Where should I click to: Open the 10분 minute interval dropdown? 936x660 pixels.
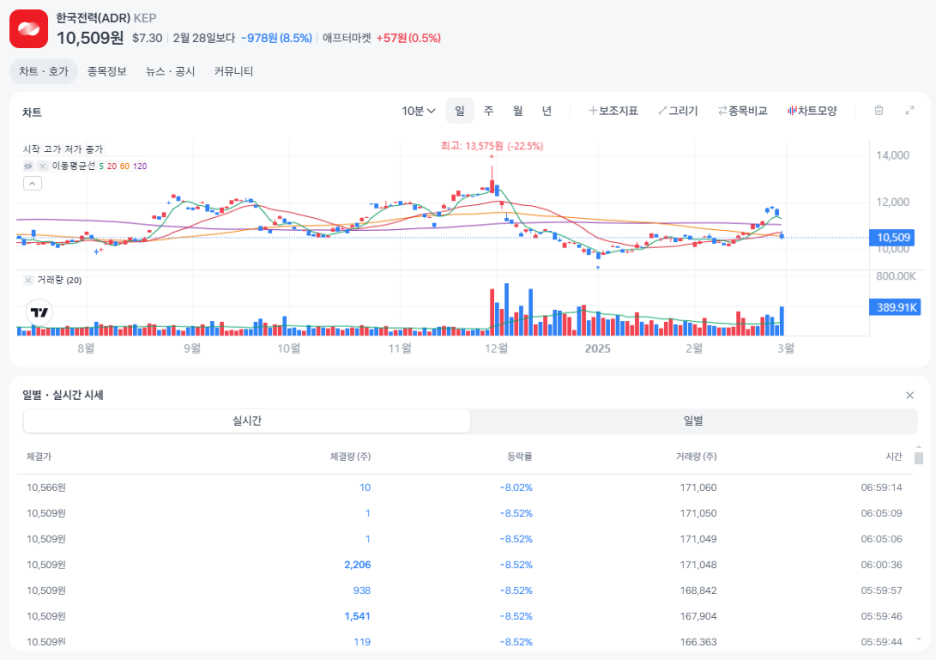(x=418, y=111)
